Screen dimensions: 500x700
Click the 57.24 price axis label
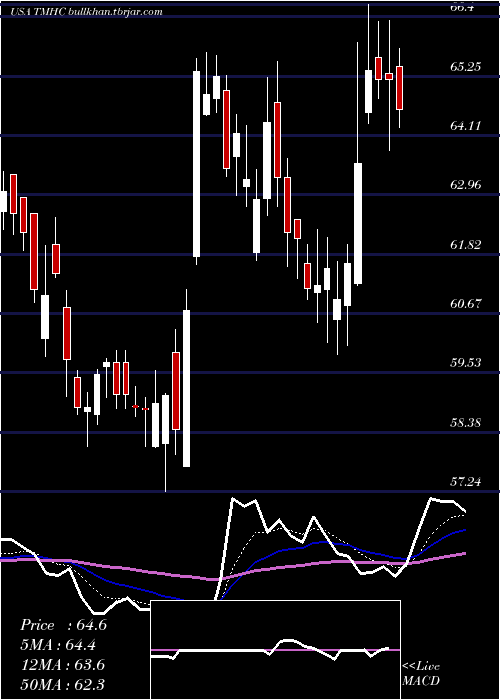click(x=466, y=482)
